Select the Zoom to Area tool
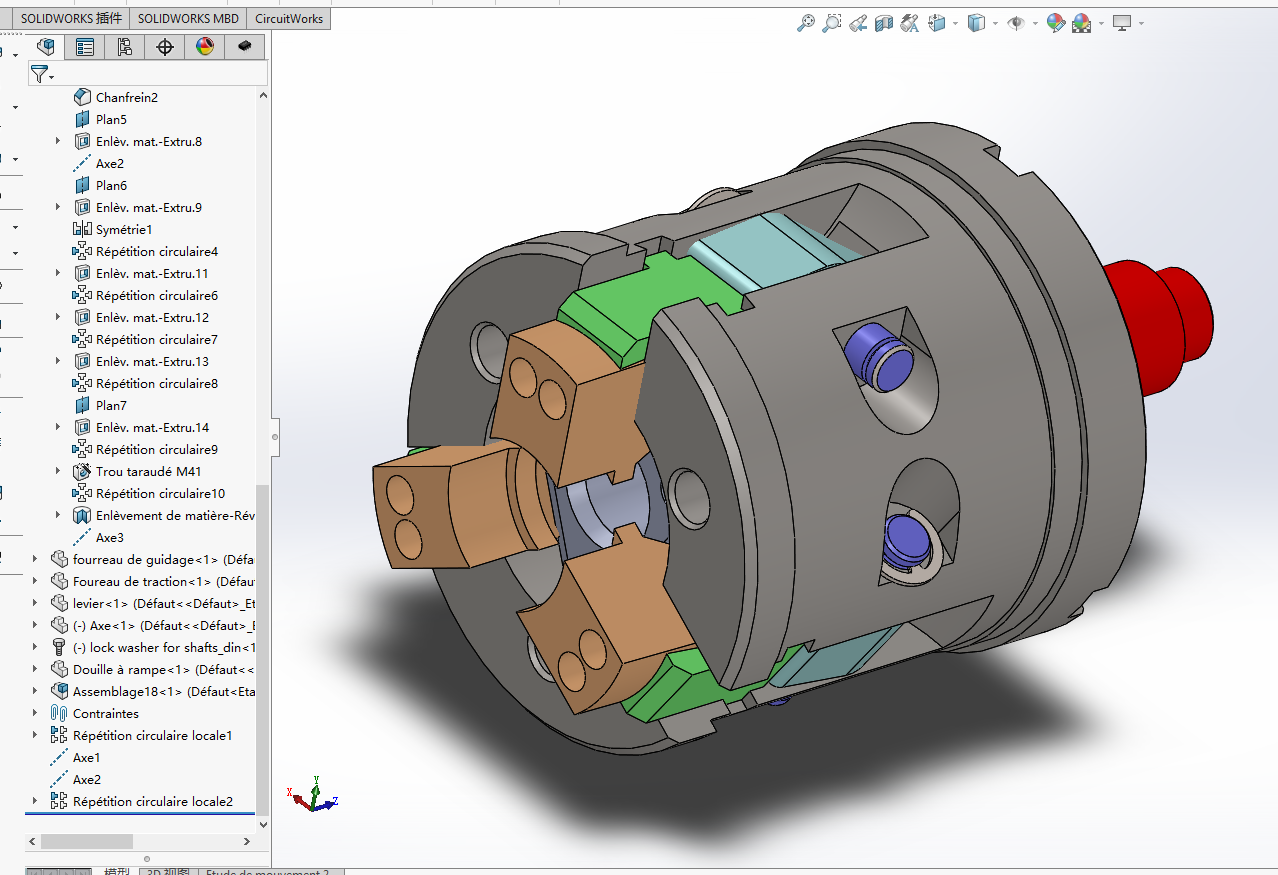The height and width of the screenshot is (875, 1278). [x=832, y=23]
